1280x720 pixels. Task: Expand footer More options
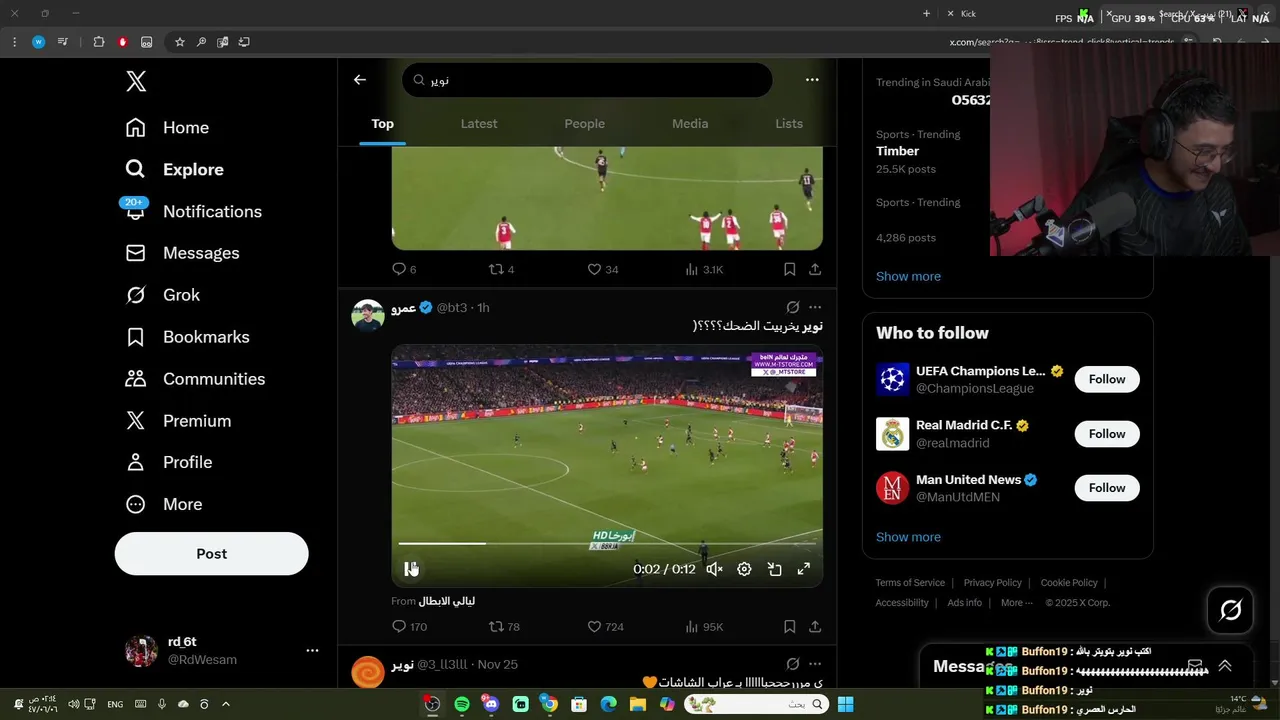point(1017,603)
